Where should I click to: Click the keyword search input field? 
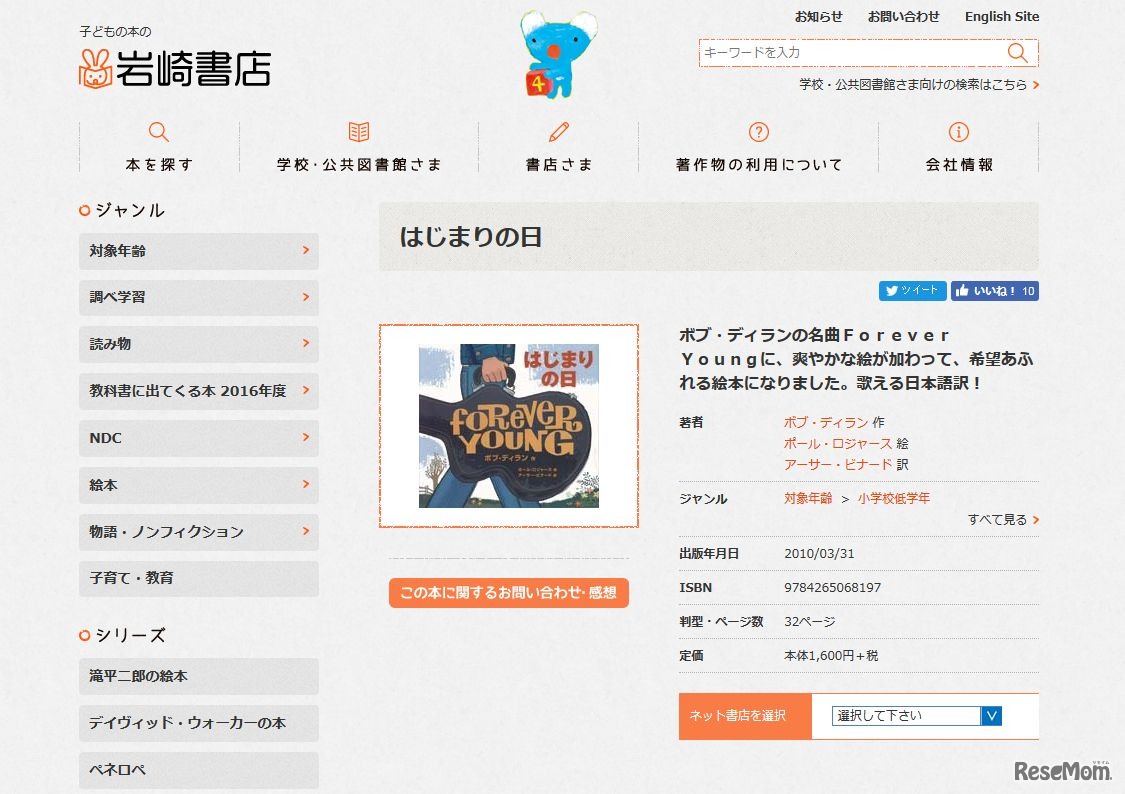pyautogui.click(x=850, y=52)
